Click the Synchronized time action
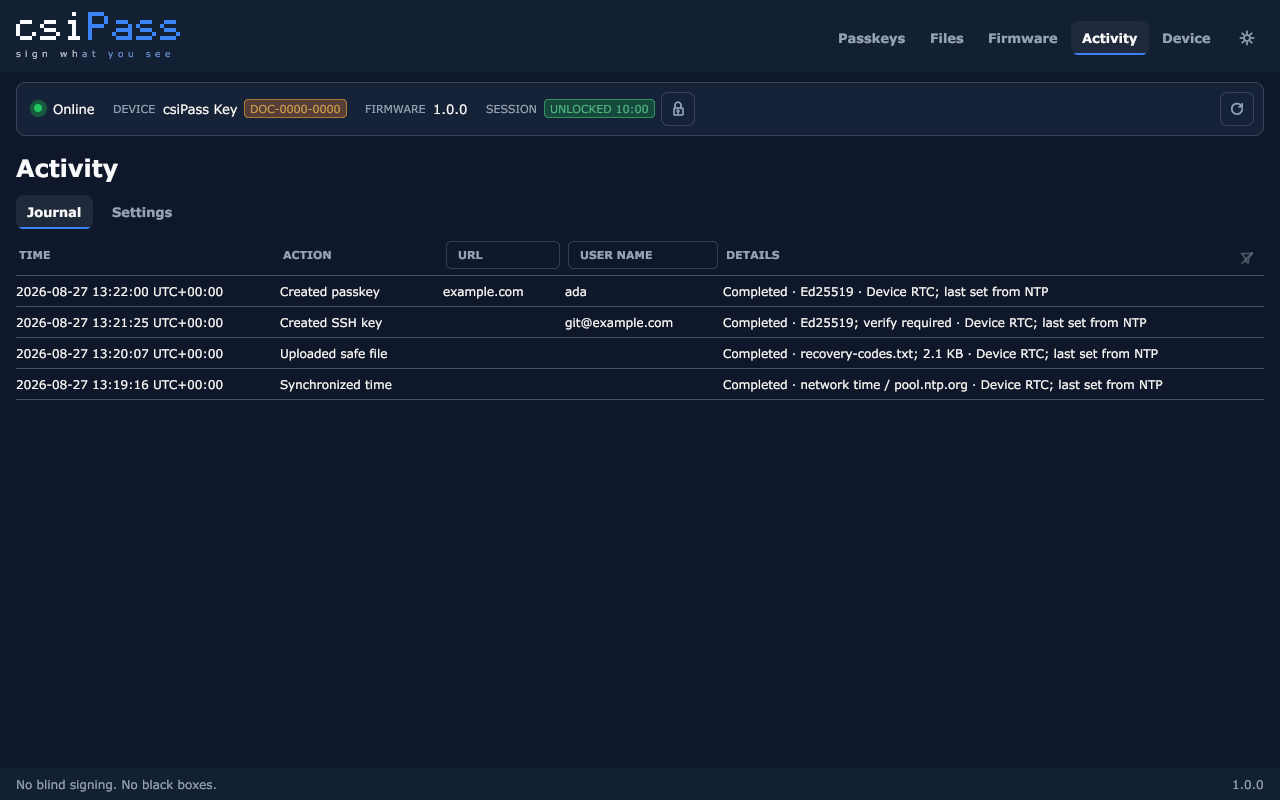Image resolution: width=1280 pixels, height=800 pixels. pyautogui.click(x=336, y=385)
